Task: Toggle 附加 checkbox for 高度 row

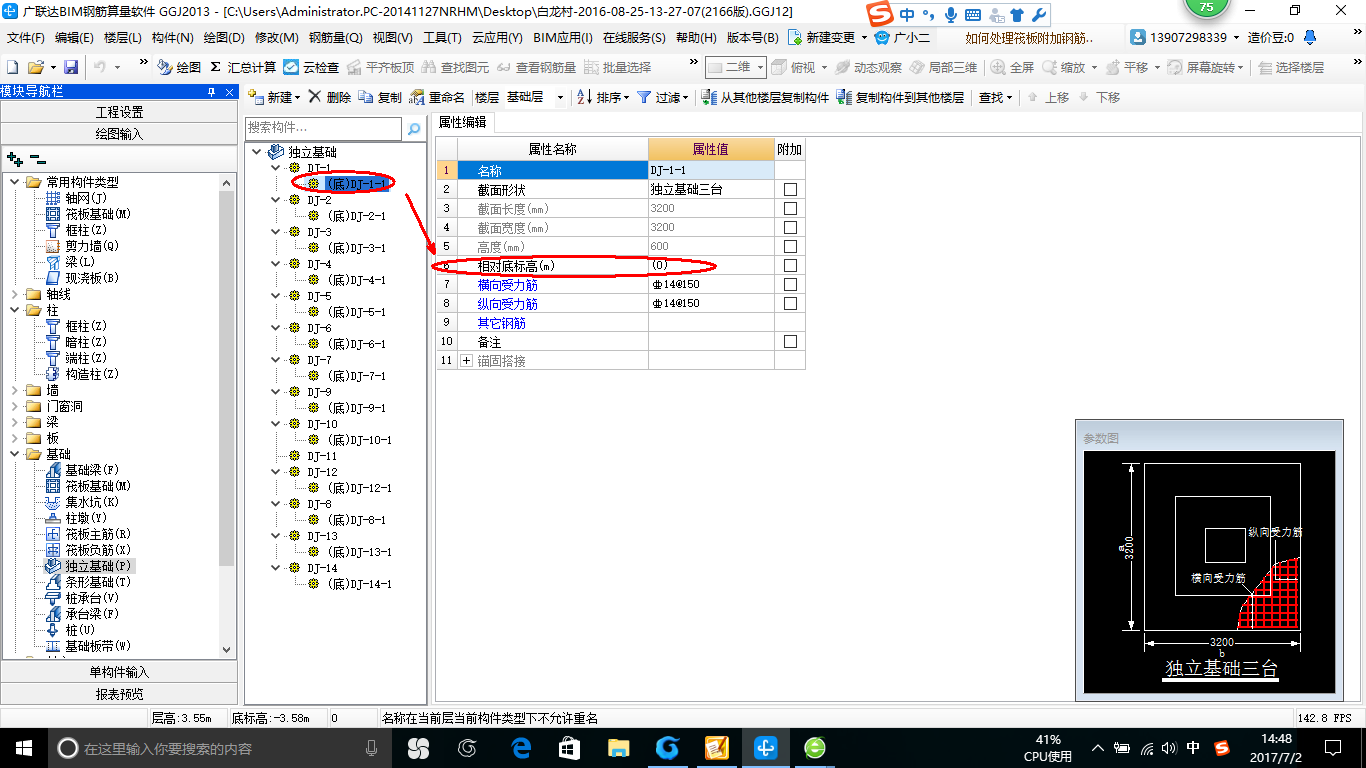Action: 790,246
